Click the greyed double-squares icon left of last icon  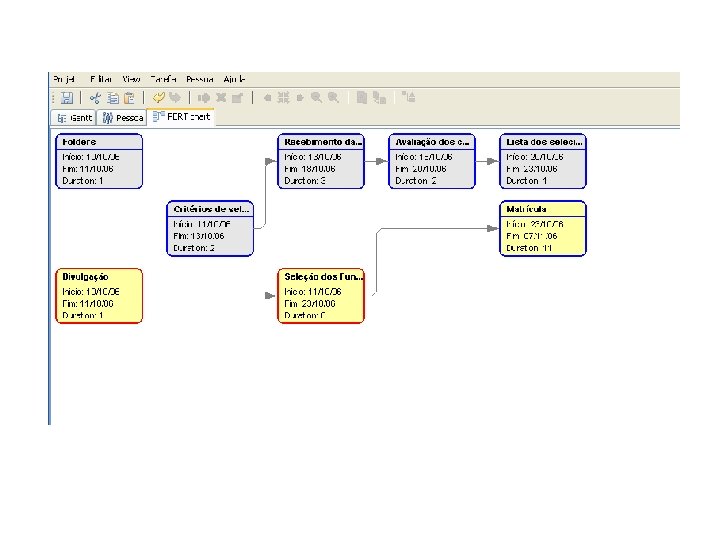(x=379, y=97)
